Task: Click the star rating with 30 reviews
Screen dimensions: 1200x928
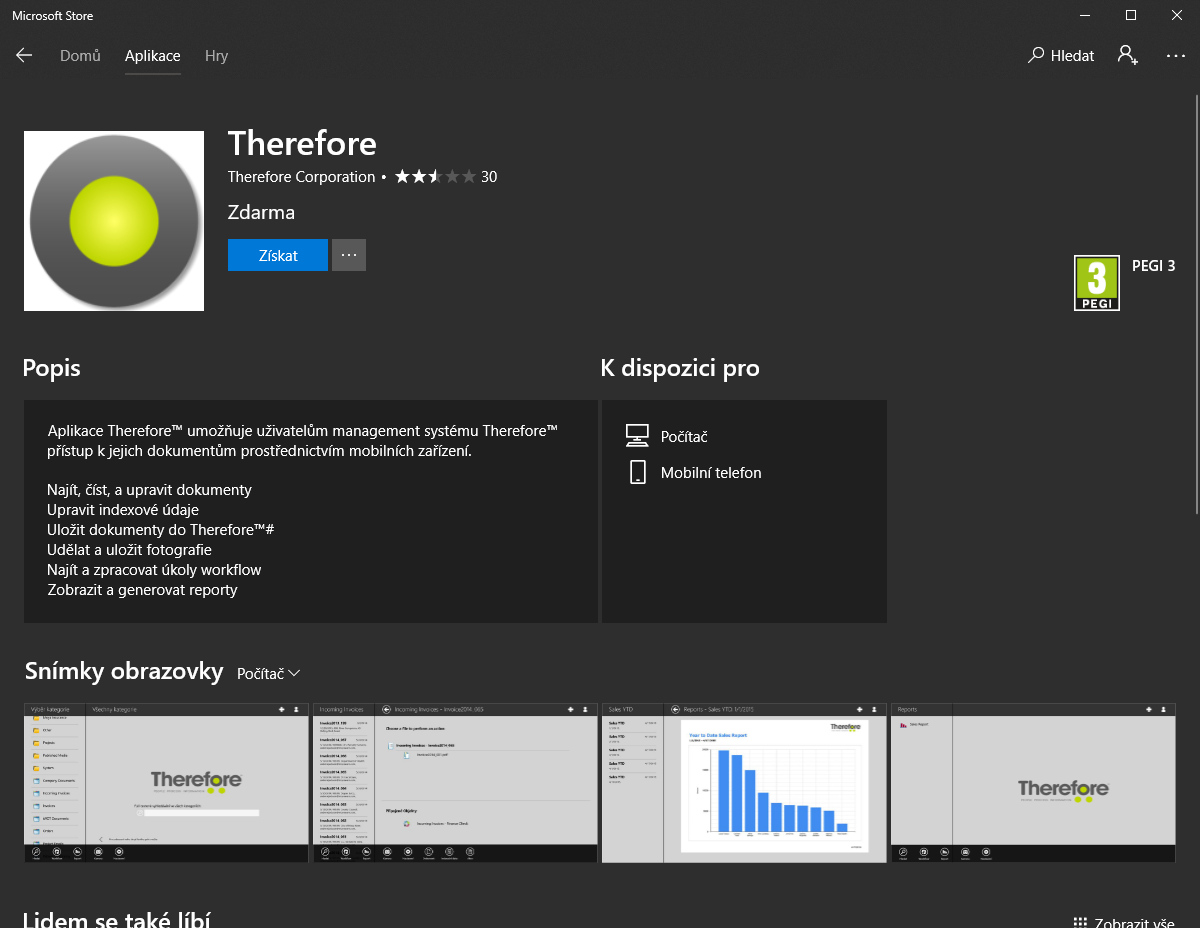Action: coord(445,177)
